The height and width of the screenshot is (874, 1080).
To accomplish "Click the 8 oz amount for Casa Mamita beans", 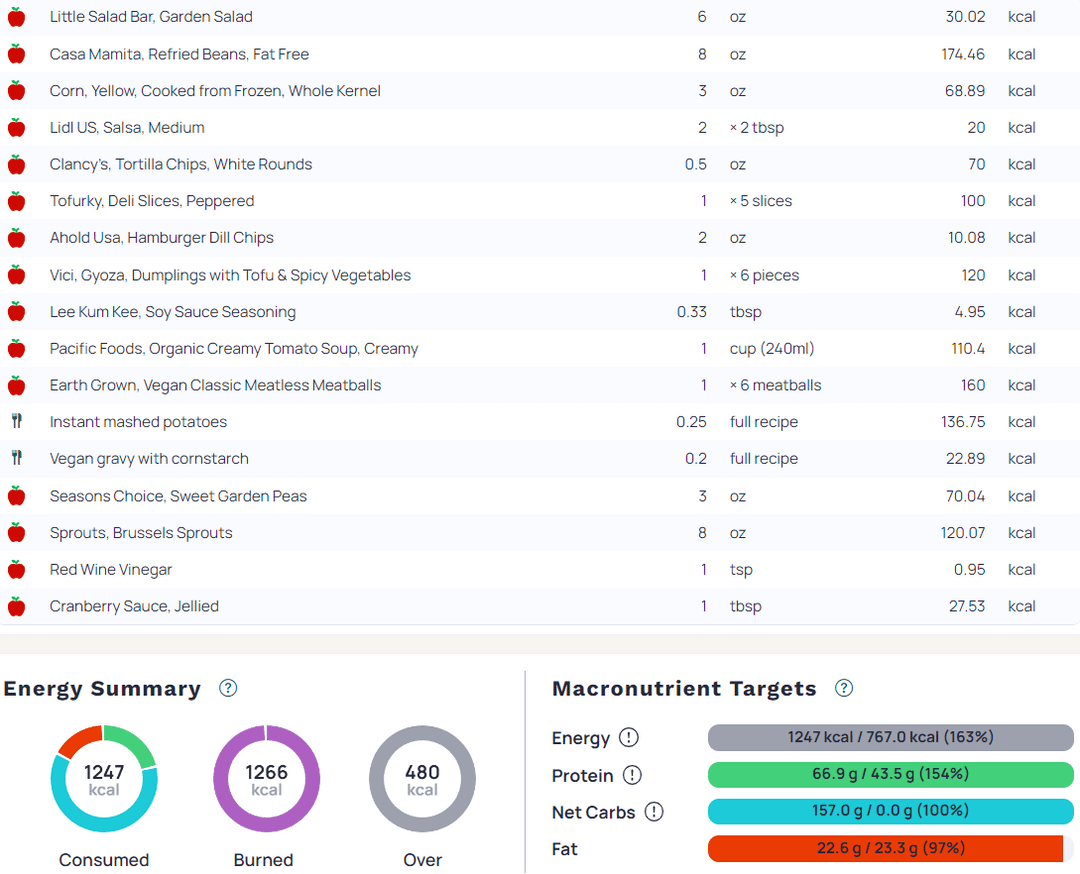I will 702,54.
